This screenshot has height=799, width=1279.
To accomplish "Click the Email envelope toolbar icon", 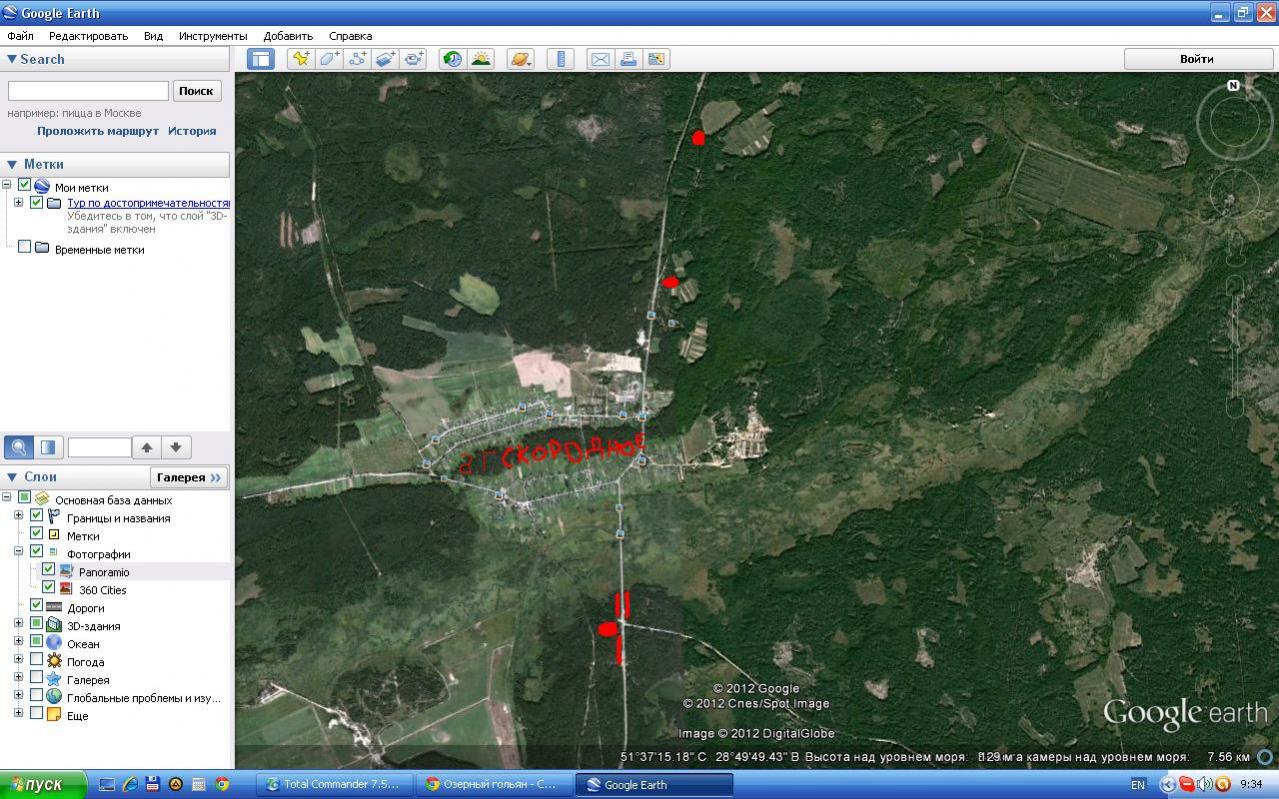I will pos(600,59).
